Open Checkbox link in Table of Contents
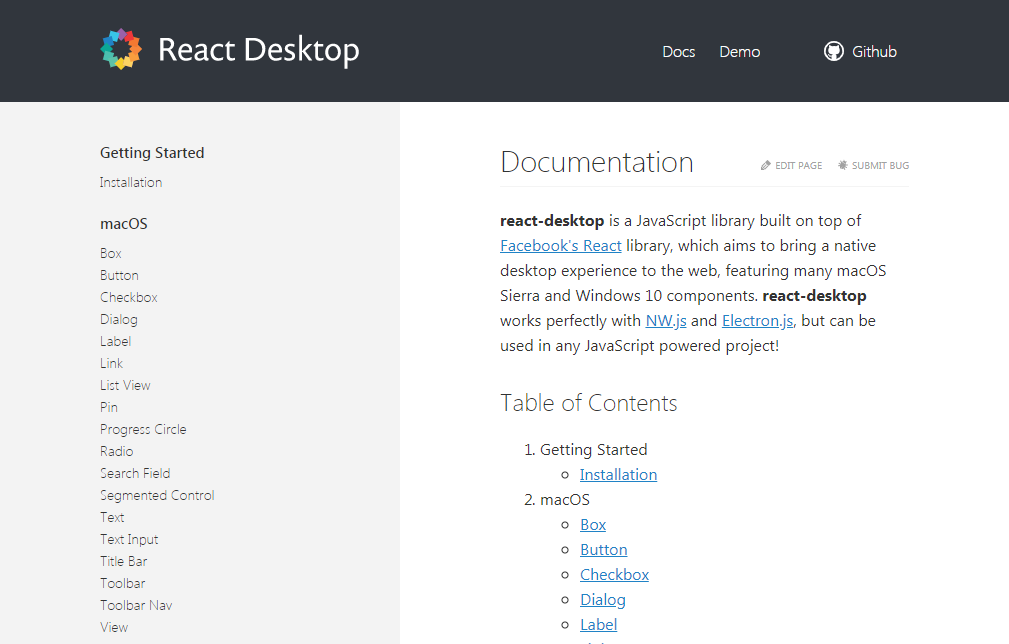Viewport: 1009px width, 644px height. [615, 575]
